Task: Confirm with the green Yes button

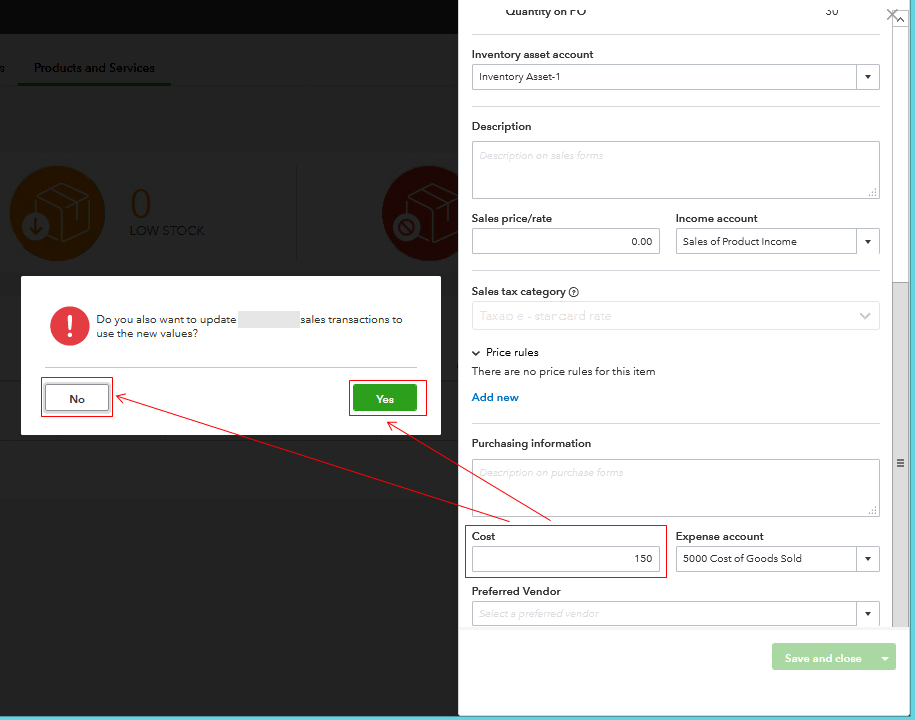Action: pyautogui.click(x=385, y=399)
